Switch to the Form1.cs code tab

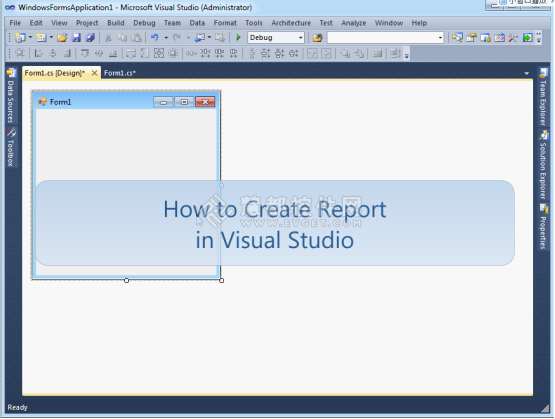(120, 73)
